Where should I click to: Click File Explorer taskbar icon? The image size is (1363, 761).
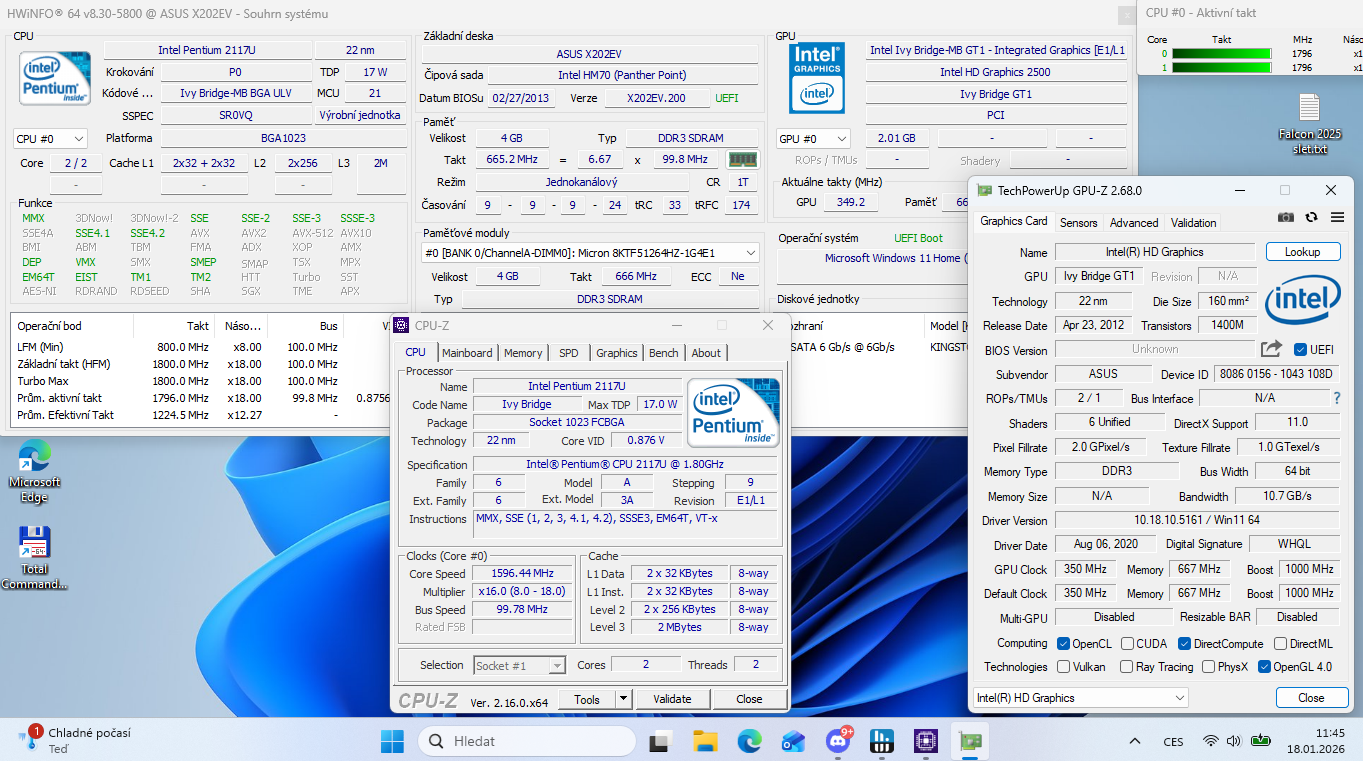coord(706,741)
